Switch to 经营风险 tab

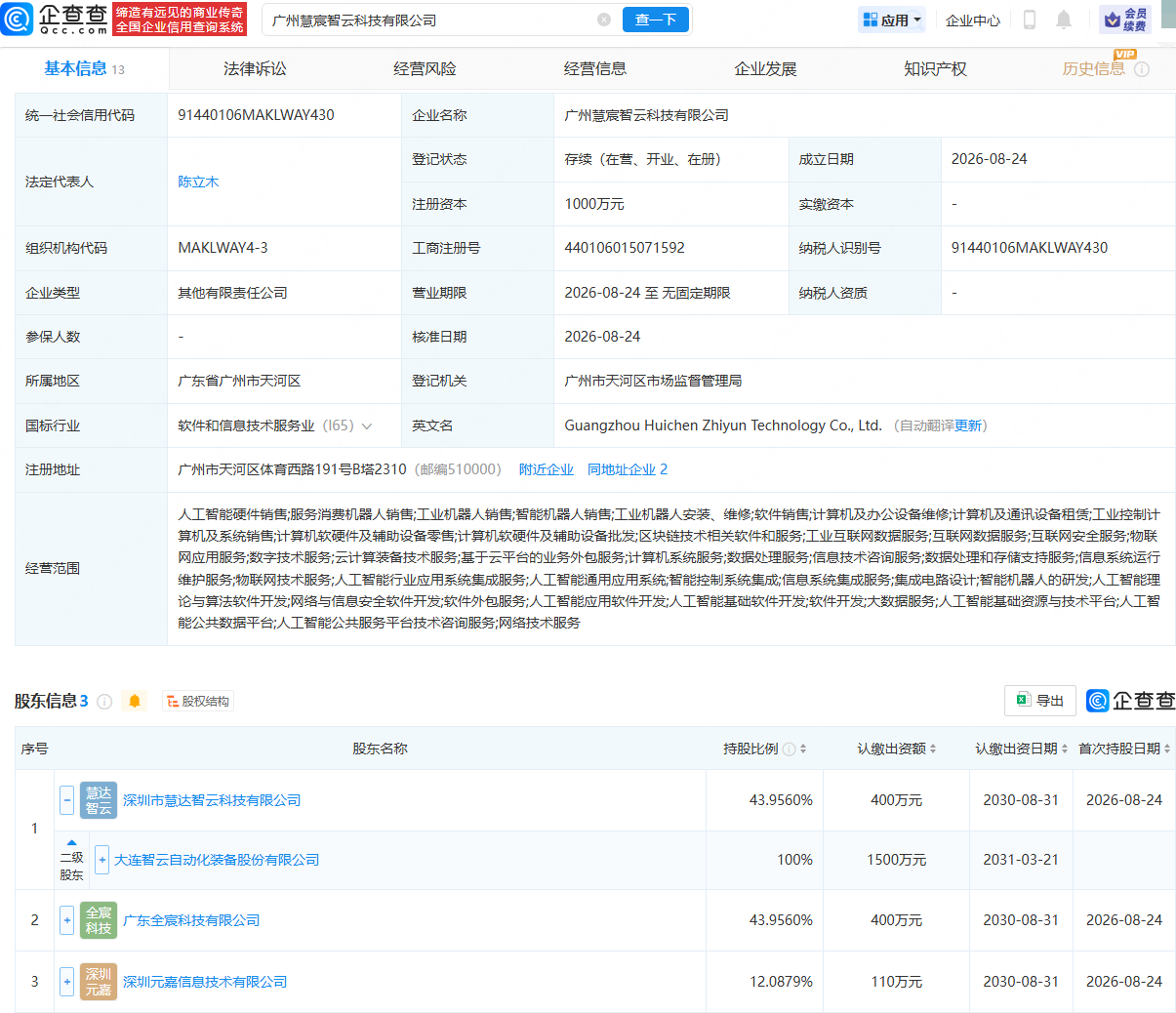(425, 69)
